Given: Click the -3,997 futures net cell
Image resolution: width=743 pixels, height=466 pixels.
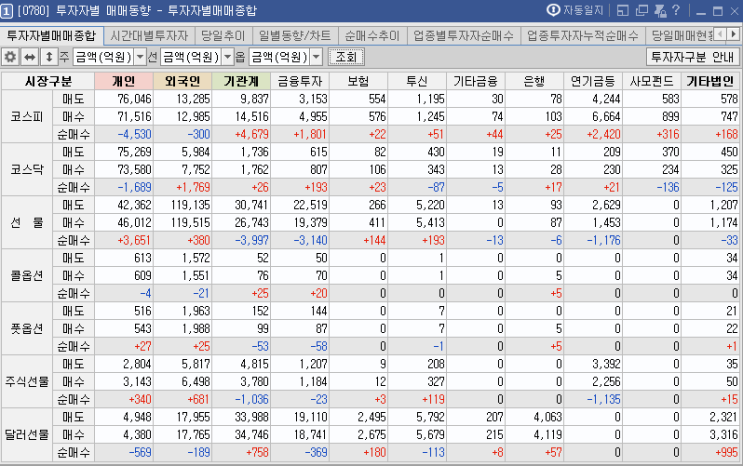Looking at the screenshot, I should pyautogui.click(x=241, y=241).
